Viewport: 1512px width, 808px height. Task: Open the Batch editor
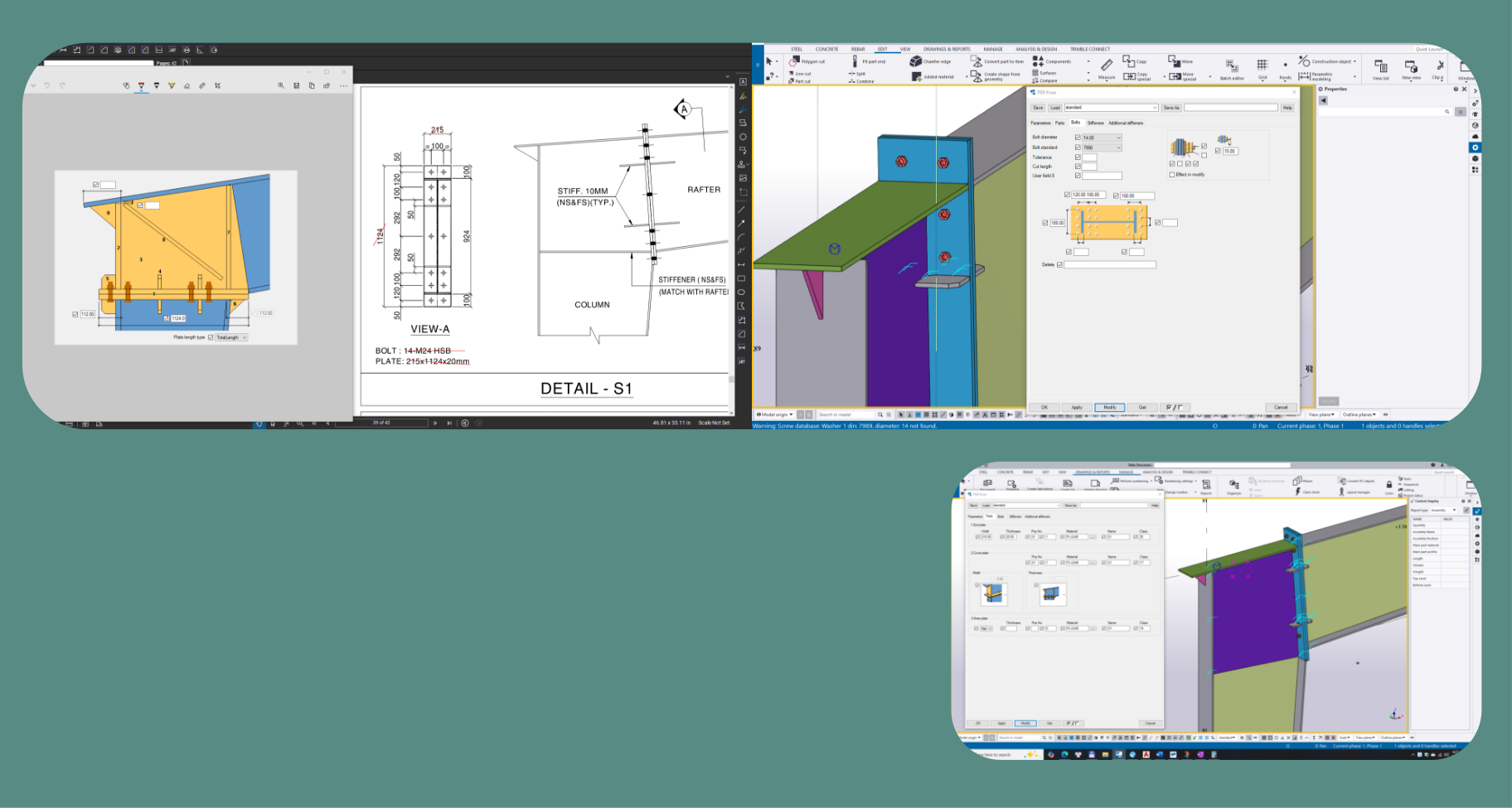click(1231, 67)
